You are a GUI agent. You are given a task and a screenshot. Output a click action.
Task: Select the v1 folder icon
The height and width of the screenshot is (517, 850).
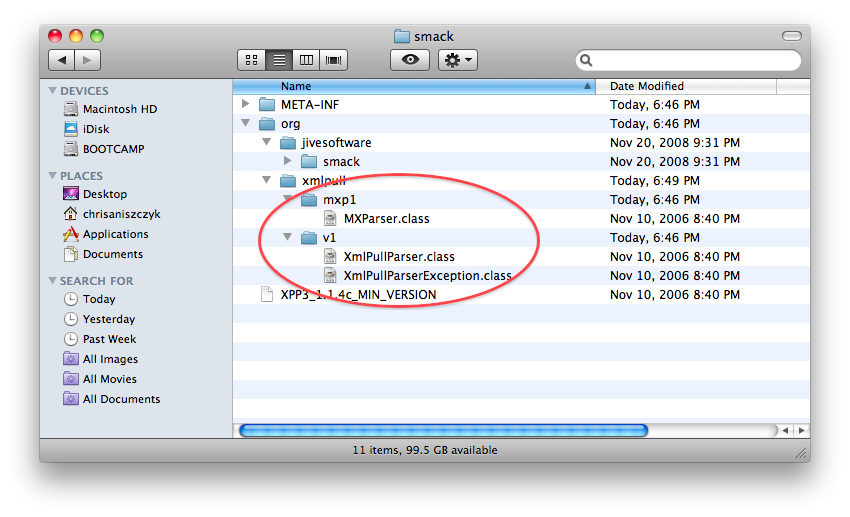(309, 237)
